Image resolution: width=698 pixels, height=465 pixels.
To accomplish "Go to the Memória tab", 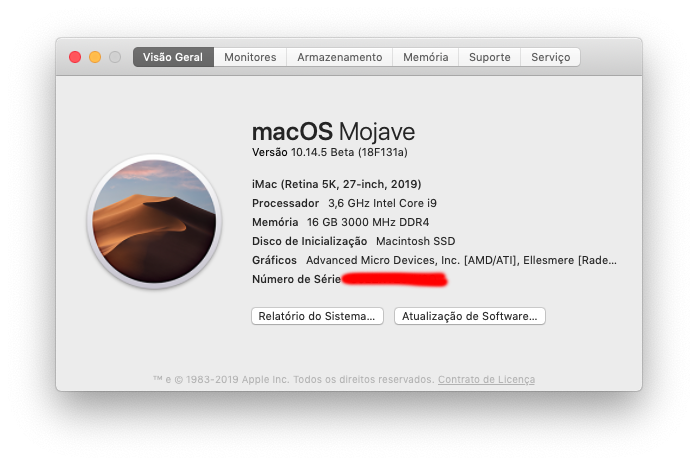I will (x=426, y=57).
